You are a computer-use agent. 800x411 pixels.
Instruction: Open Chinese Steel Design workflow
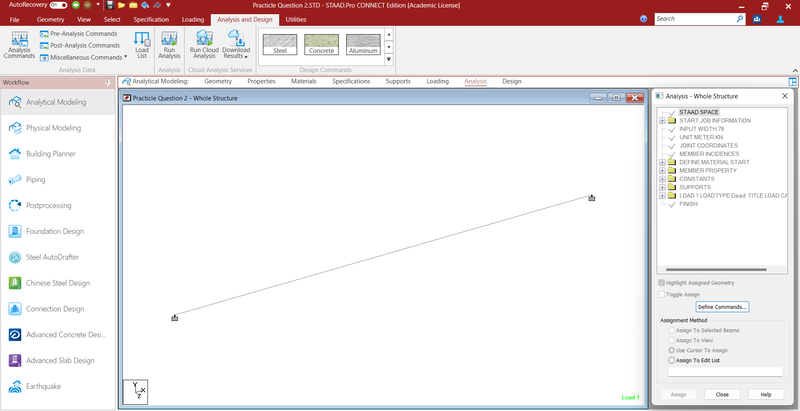58,283
